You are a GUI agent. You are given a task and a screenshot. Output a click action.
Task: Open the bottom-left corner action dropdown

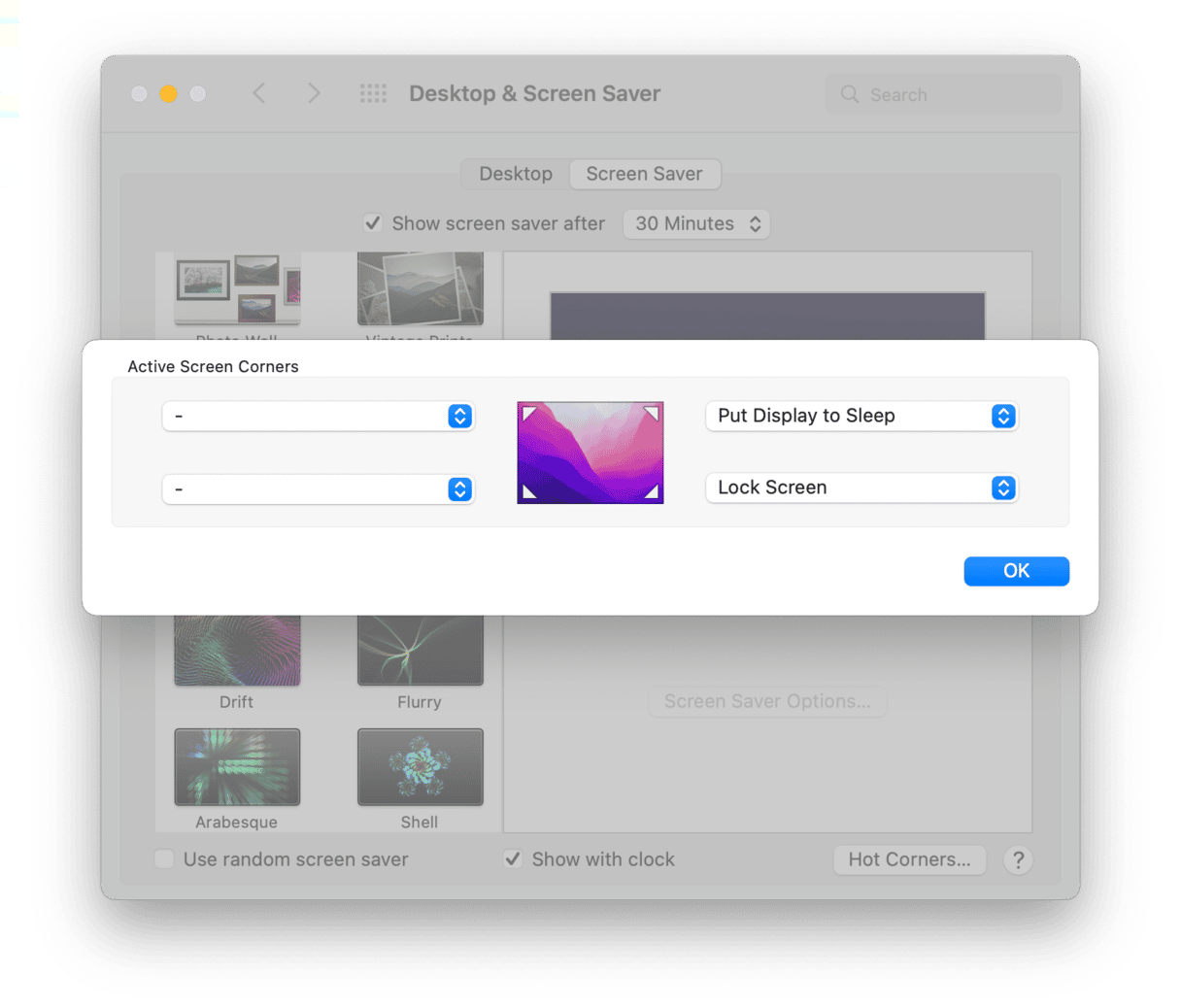coord(318,488)
